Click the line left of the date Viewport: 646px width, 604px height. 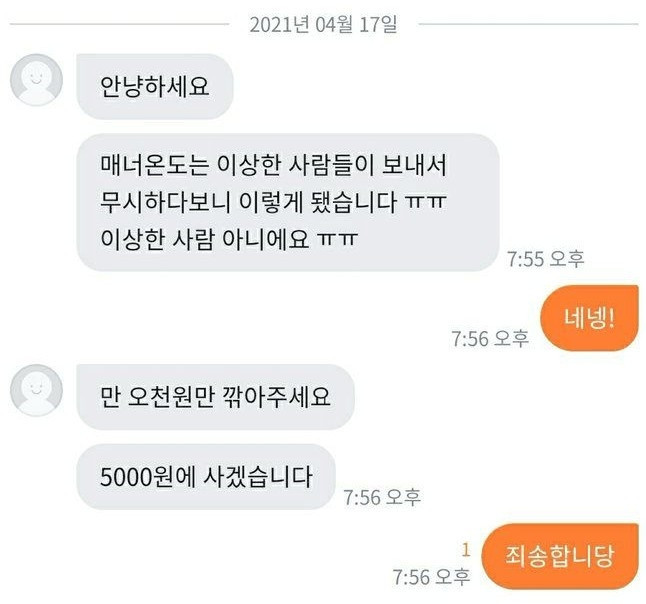(x=119, y=24)
